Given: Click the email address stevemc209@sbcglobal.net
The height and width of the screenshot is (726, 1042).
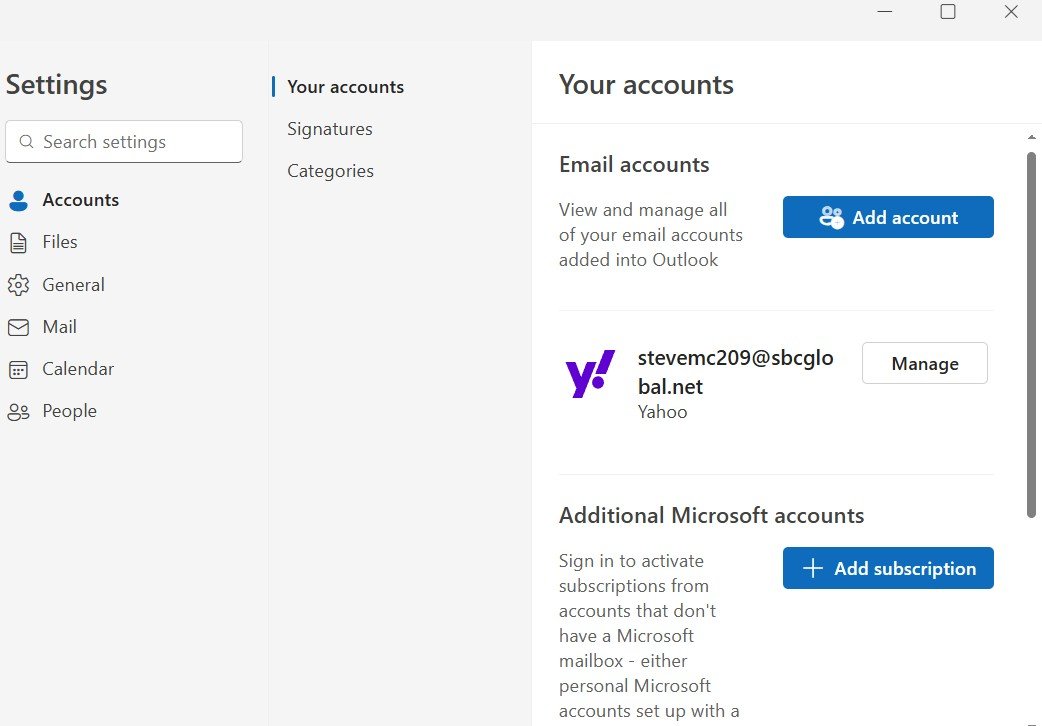Looking at the screenshot, I should [736, 371].
